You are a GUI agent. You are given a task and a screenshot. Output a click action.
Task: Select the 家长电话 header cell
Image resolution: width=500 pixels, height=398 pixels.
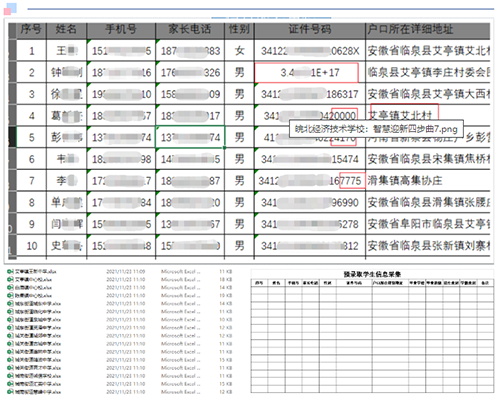click(190, 30)
